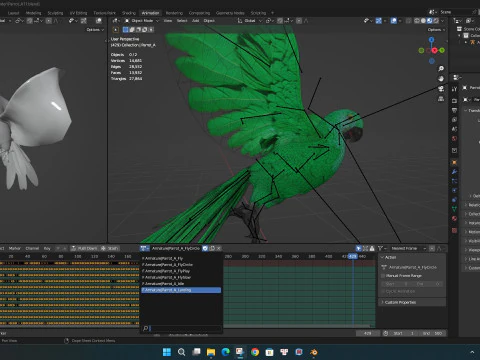Open the green Object Data properties tab
480x360 pixels.
click(x=454, y=209)
